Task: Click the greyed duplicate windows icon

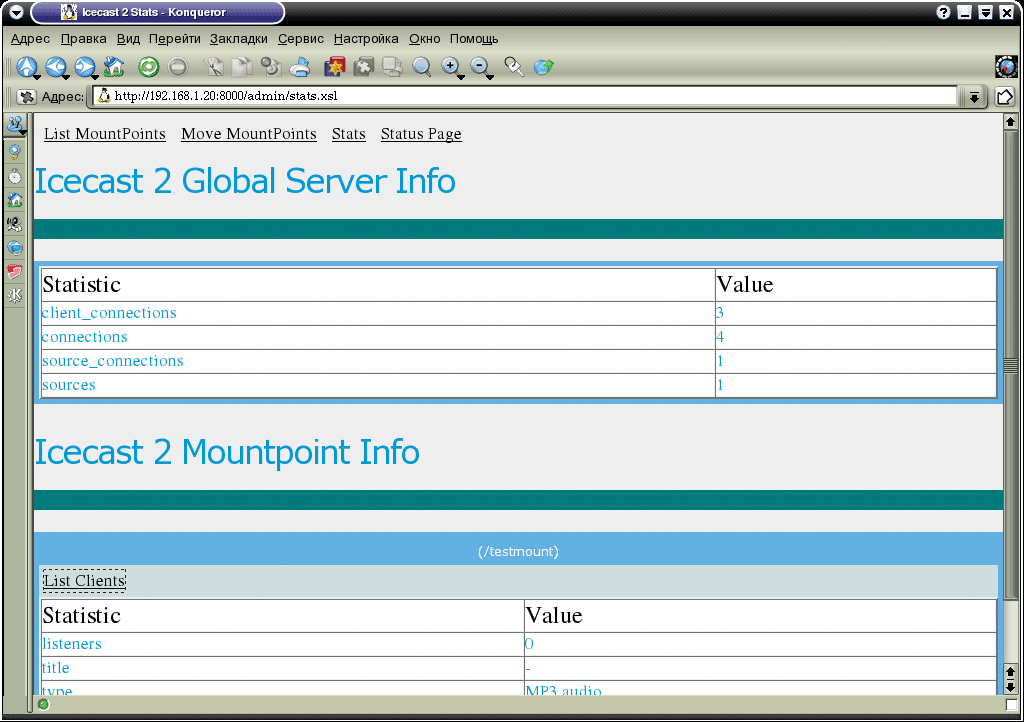Action: click(x=392, y=67)
